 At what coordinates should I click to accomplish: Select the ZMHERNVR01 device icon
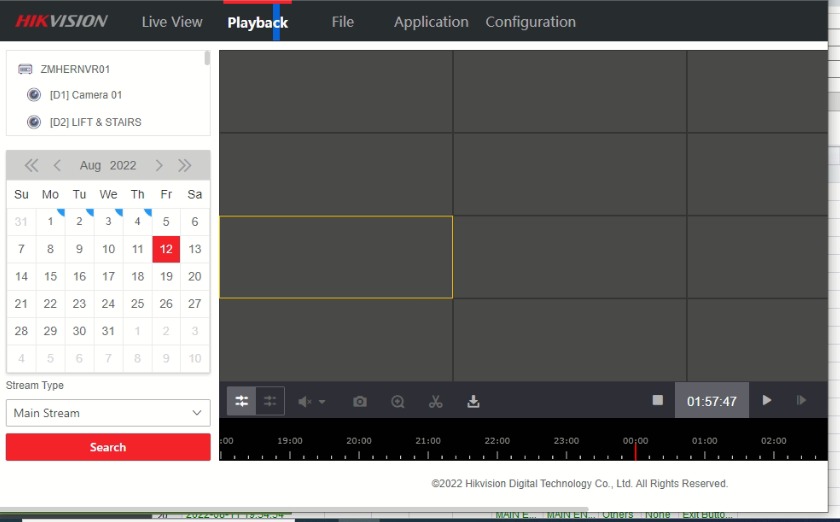pos(25,69)
